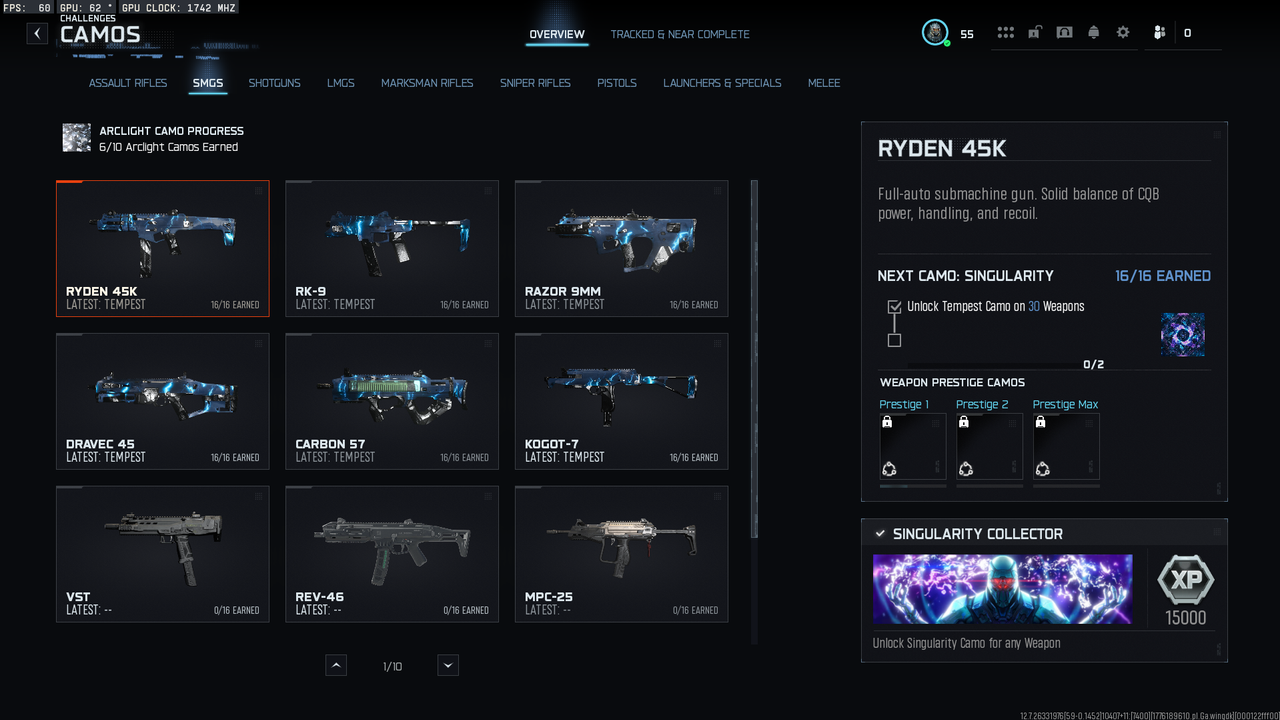Click the GPU CLOCK readout in the overlay
The height and width of the screenshot is (720, 1280).
pyautogui.click(x=179, y=8)
